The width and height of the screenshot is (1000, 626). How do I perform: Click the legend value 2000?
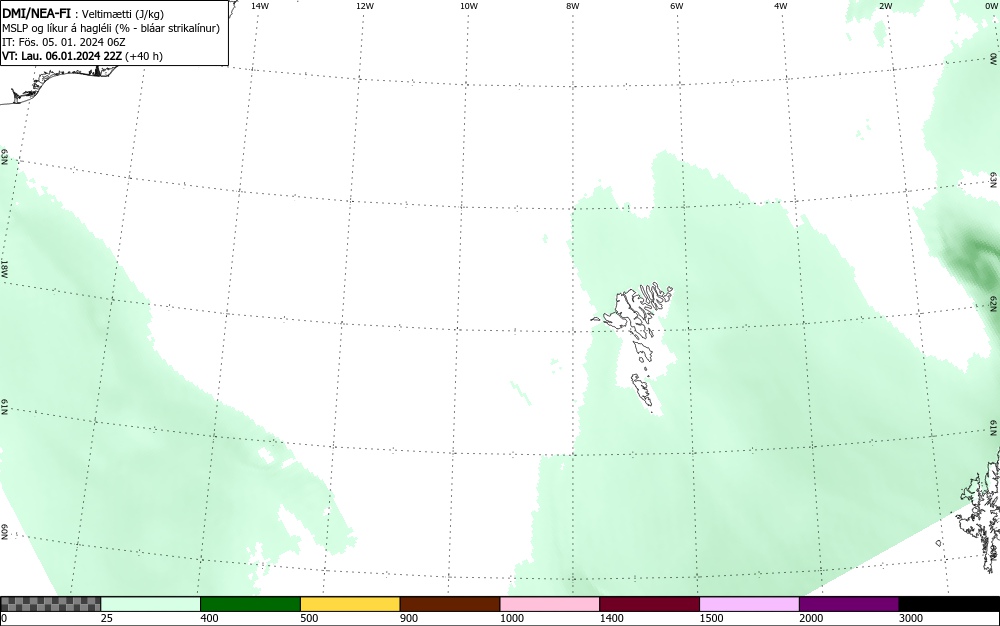[811, 618]
